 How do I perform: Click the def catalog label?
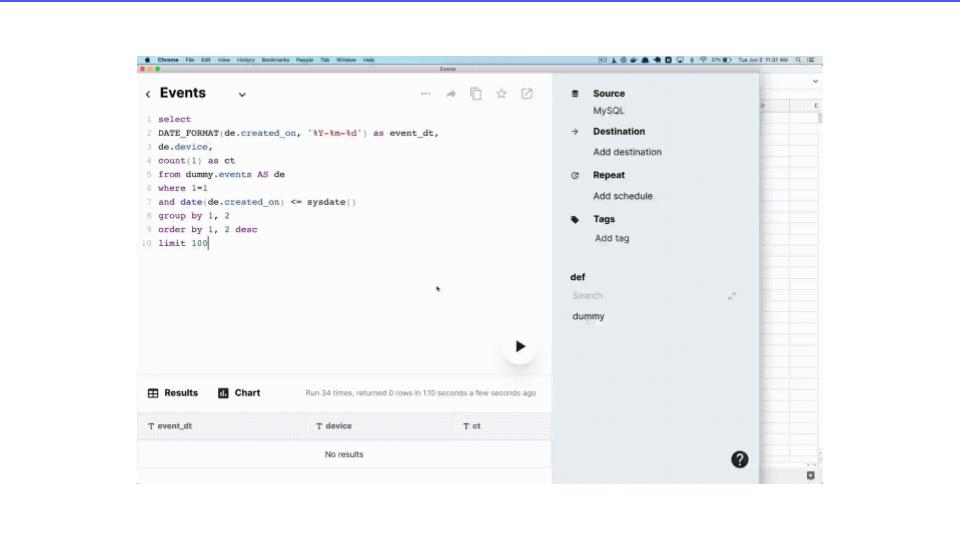pyautogui.click(x=577, y=277)
